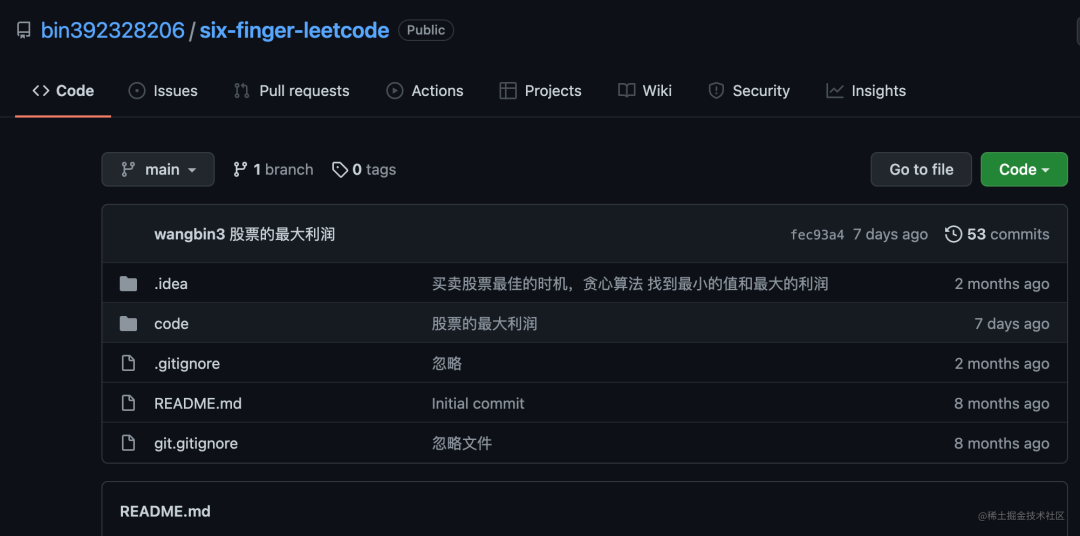Viewport: 1080px width, 536px height.
Task: Expand the green Code dropdown button
Action: click(1024, 169)
